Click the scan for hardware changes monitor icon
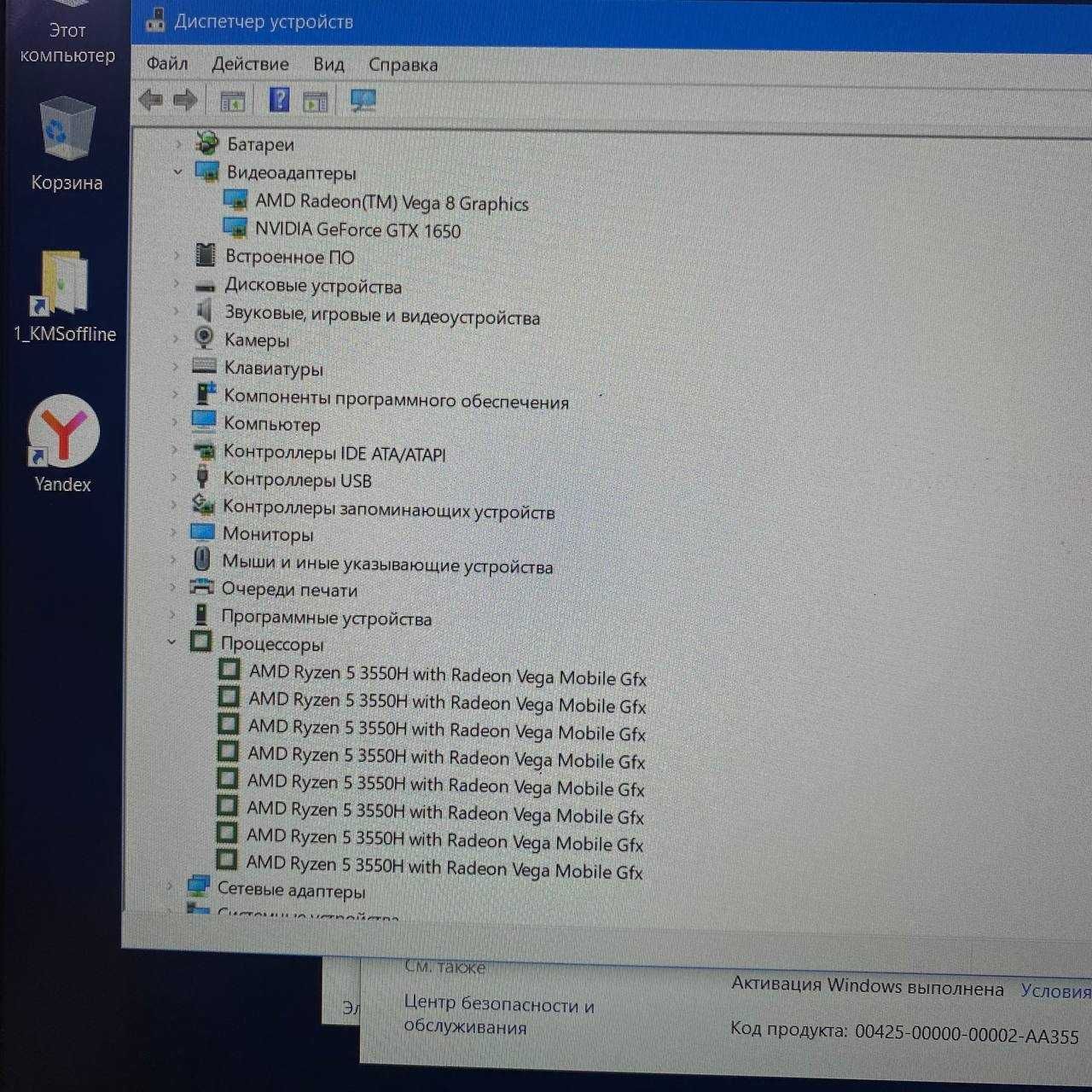This screenshot has width=1092, height=1092. point(363,102)
